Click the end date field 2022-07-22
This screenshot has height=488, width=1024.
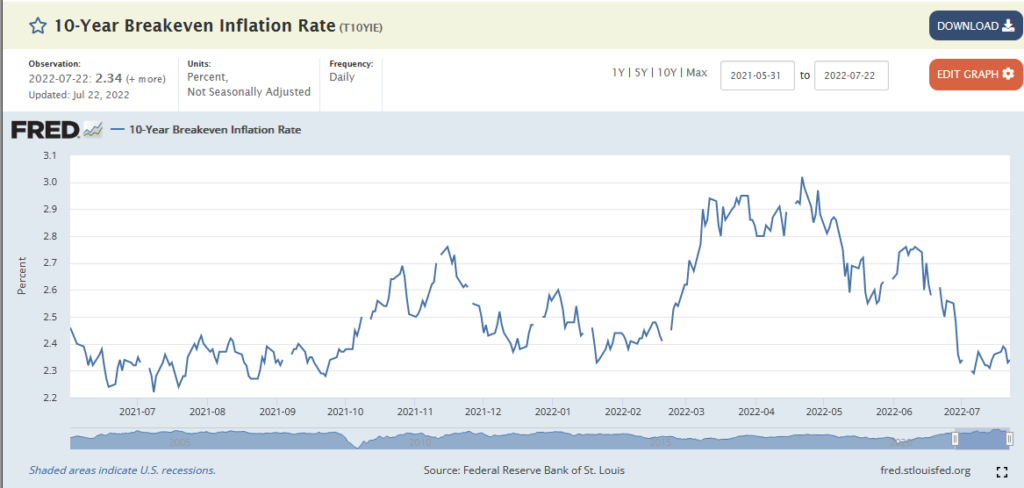pos(851,76)
